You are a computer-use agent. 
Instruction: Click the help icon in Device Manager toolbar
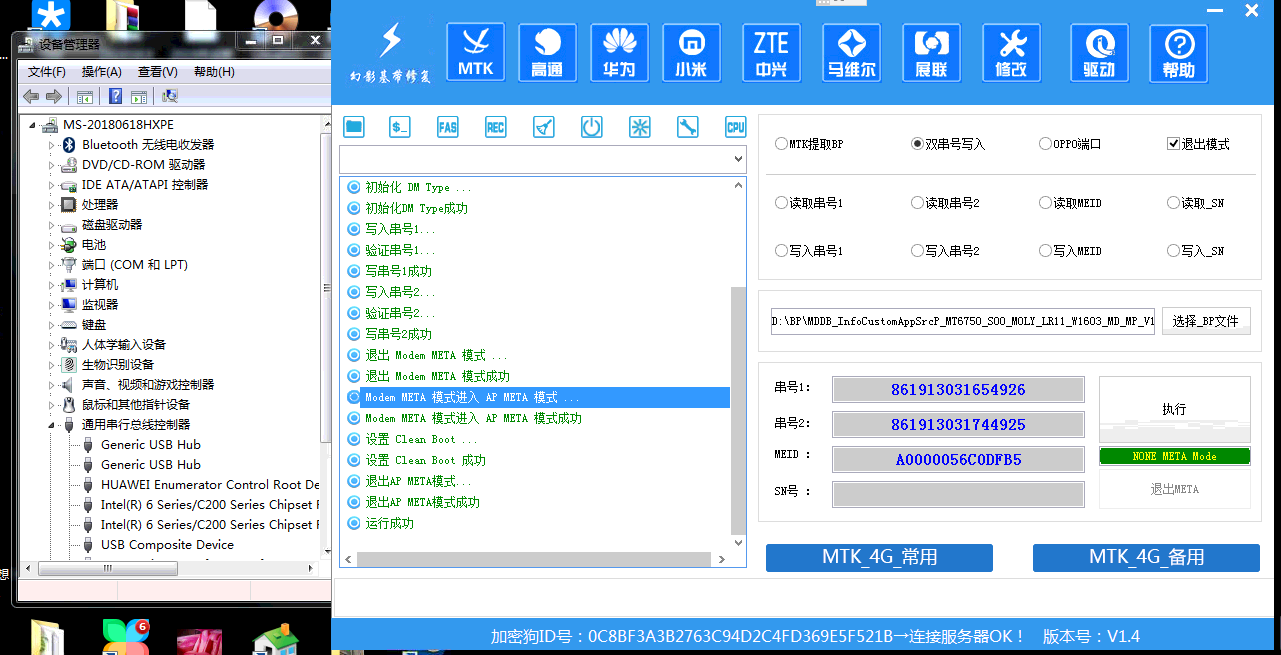coord(116,96)
